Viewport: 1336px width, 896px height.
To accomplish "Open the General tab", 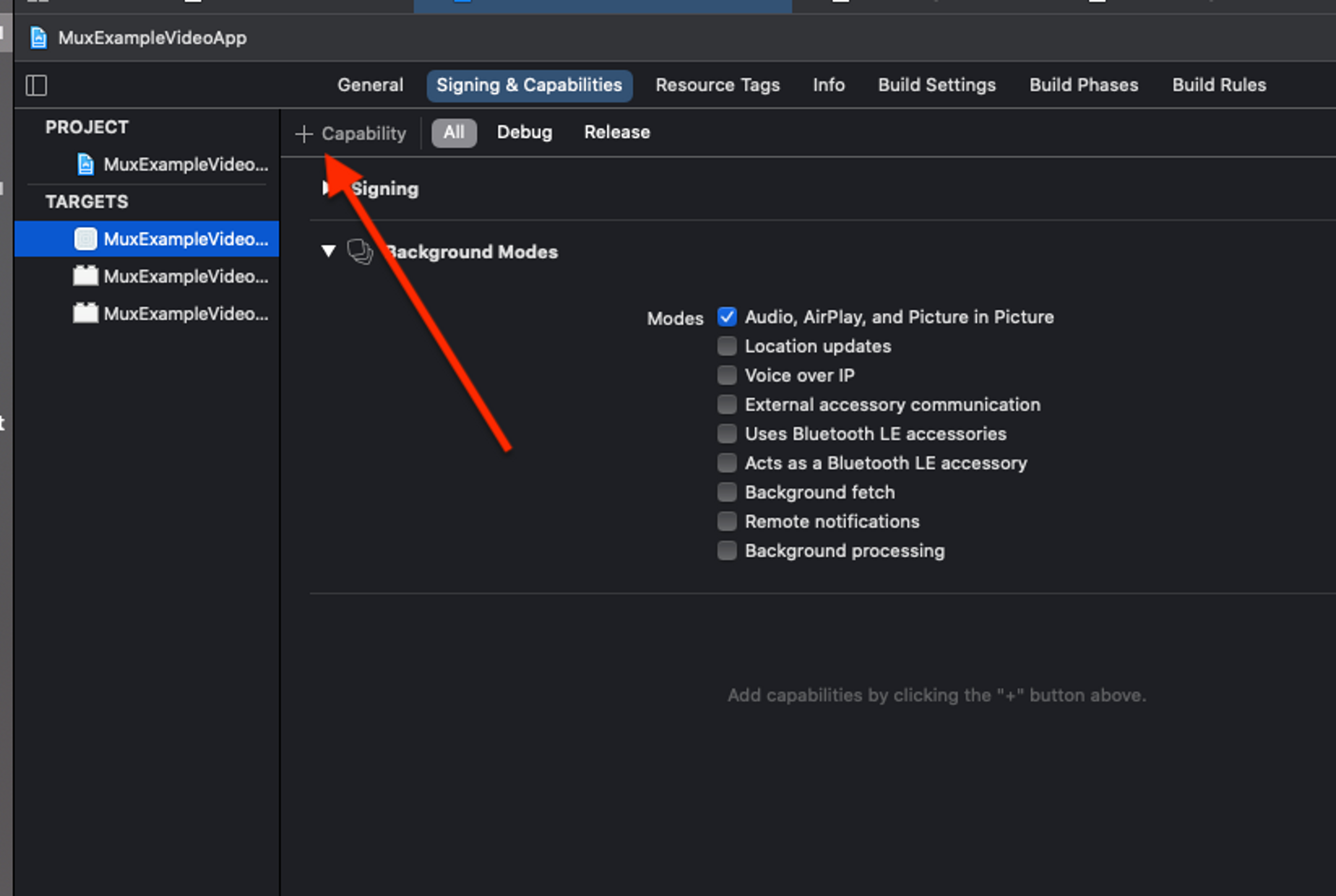I will pos(370,85).
